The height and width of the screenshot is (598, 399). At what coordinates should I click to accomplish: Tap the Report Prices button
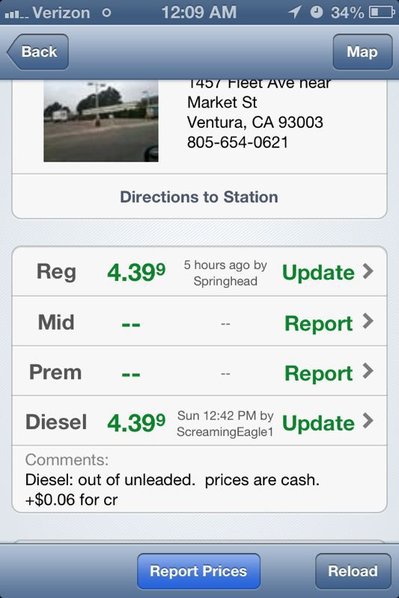click(x=199, y=571)
